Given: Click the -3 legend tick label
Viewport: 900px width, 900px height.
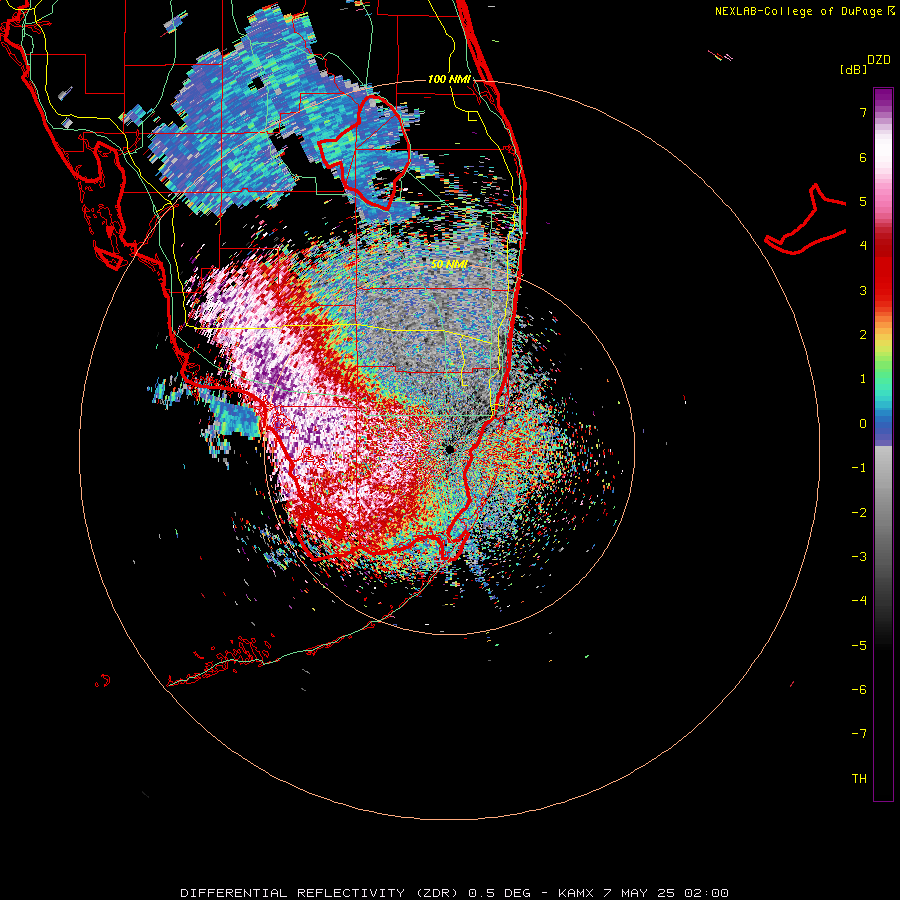Looking at the screenshot, I should (859, 556).
